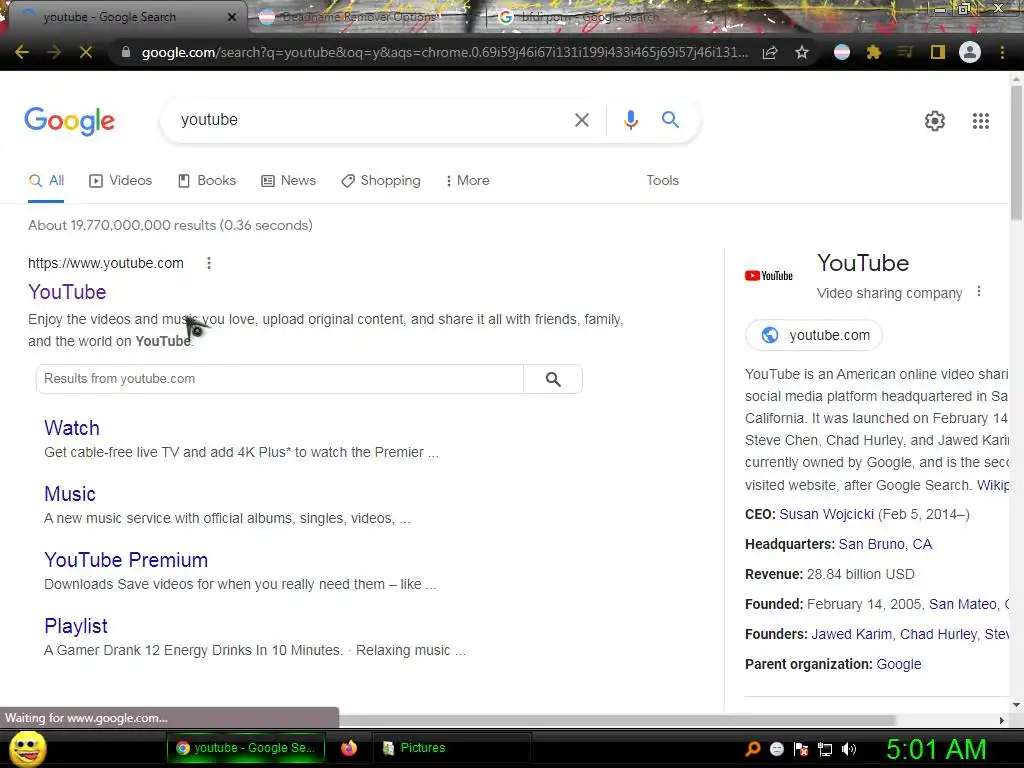Image resolution: width=1024 pixels, height=768 pixels.
Task: Submit search with the blue magnifier
Action: [670, 120]
